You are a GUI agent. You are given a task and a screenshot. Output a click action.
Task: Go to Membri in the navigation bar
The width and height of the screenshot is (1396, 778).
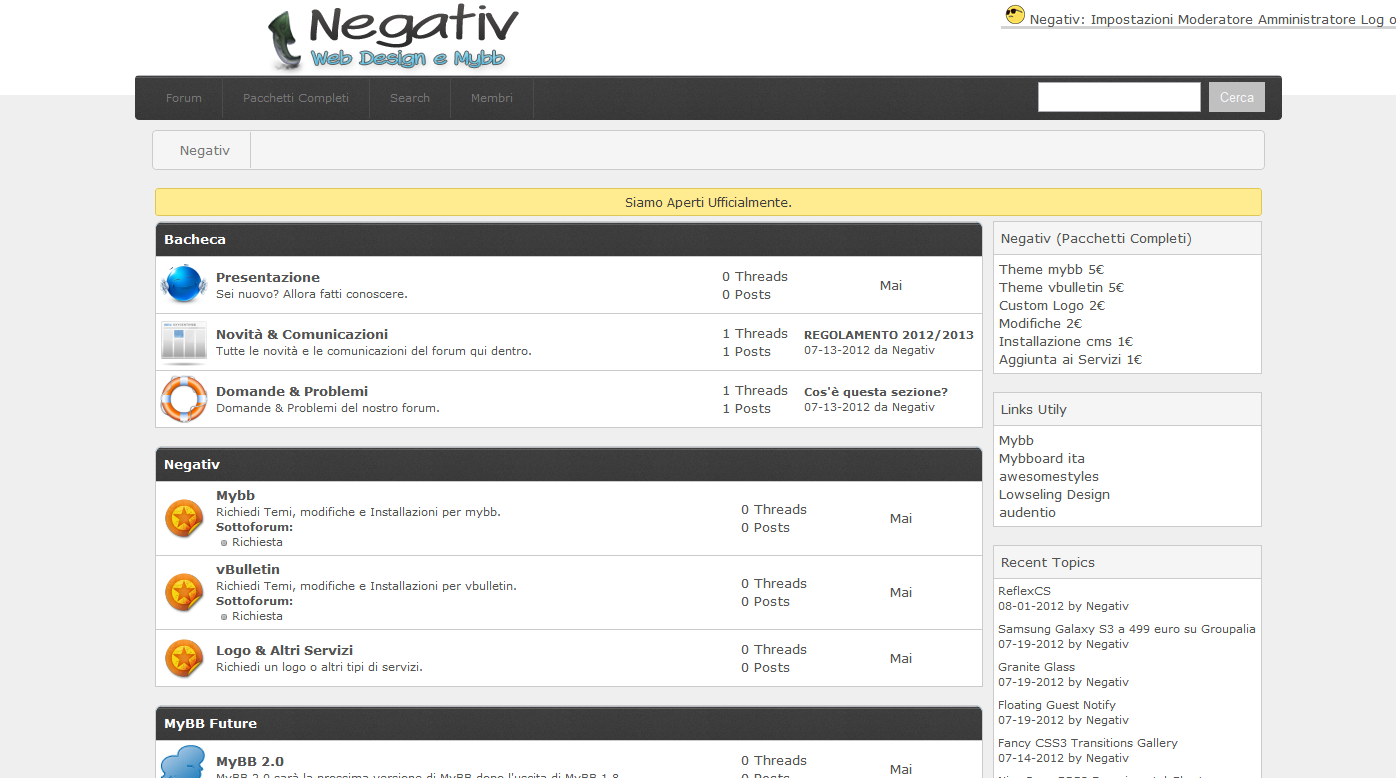point(492,98)
